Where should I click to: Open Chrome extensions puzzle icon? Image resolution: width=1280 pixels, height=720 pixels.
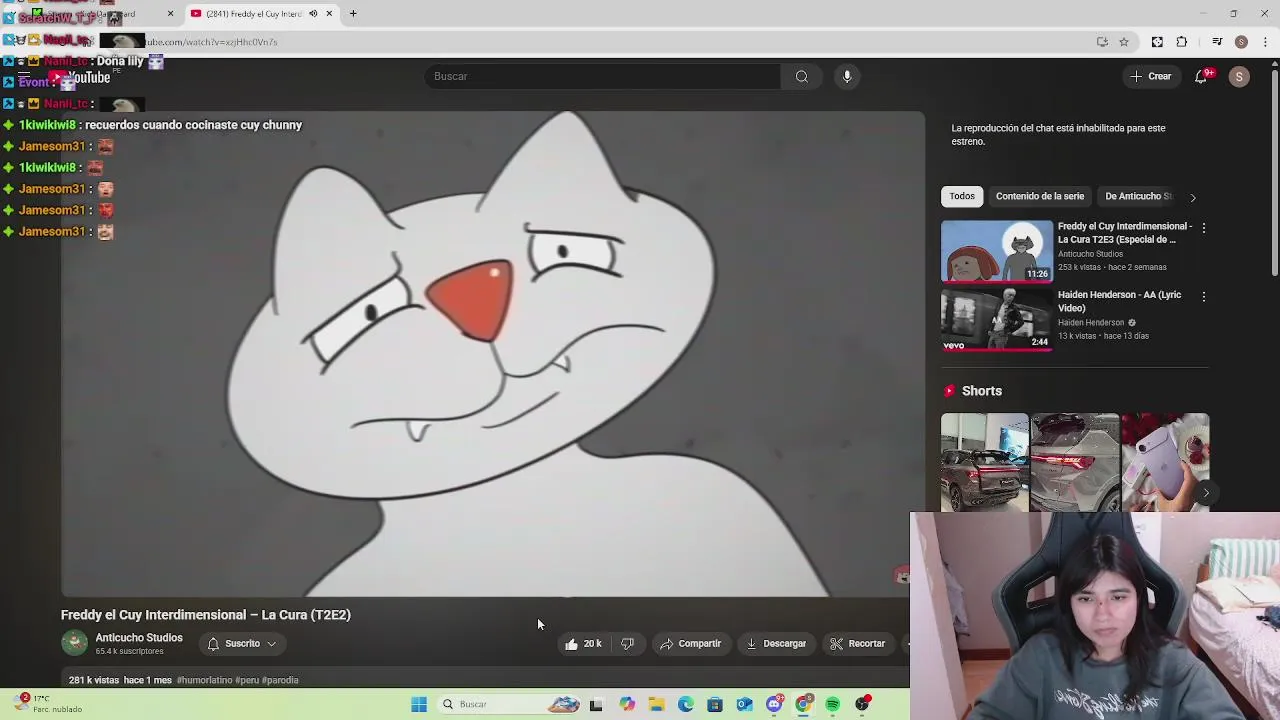coord(1182,42)
